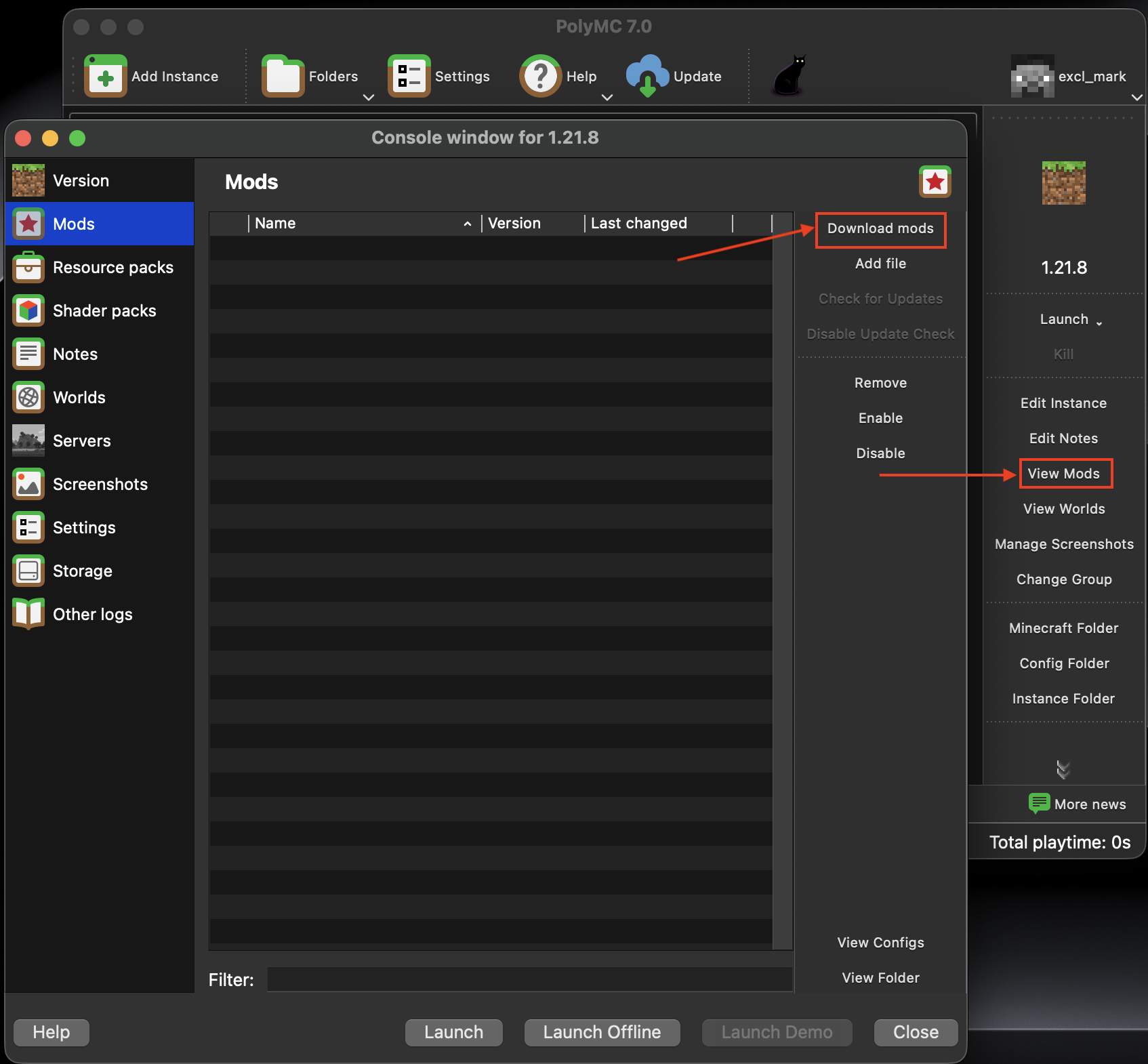
Task: Click the Download mods button
Action: click(x=880, y=229)
